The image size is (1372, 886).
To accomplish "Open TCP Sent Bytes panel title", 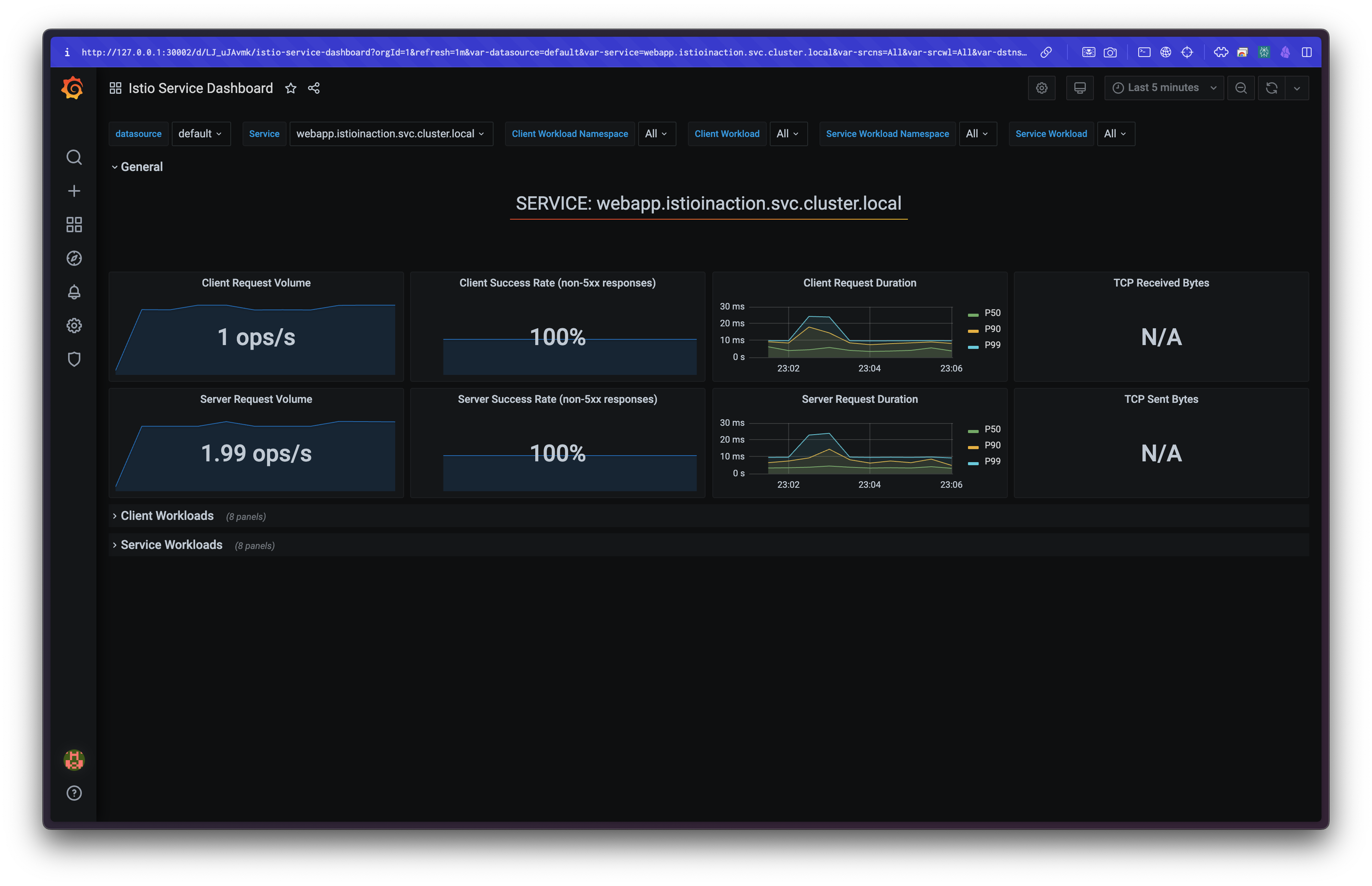I will (x=1161, y=399).
